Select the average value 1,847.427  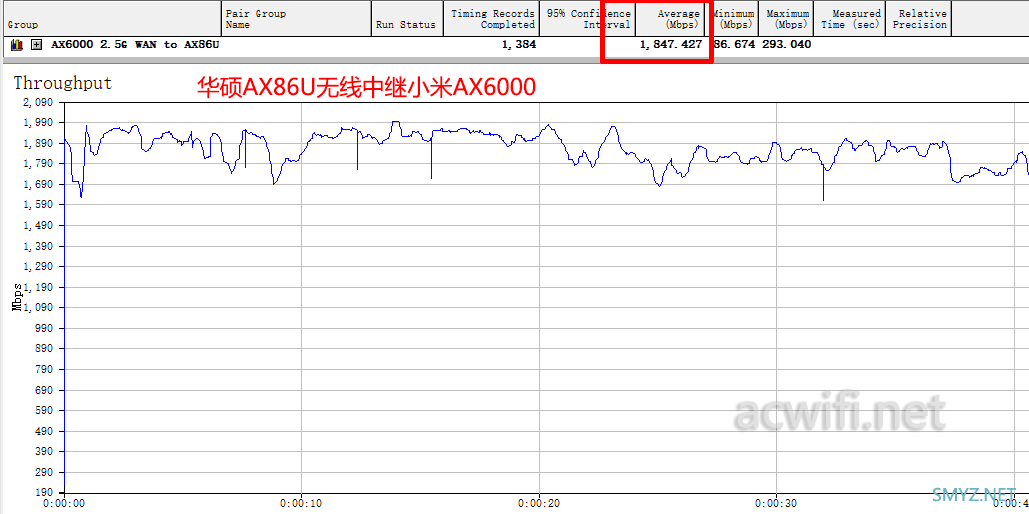point(671,45)
